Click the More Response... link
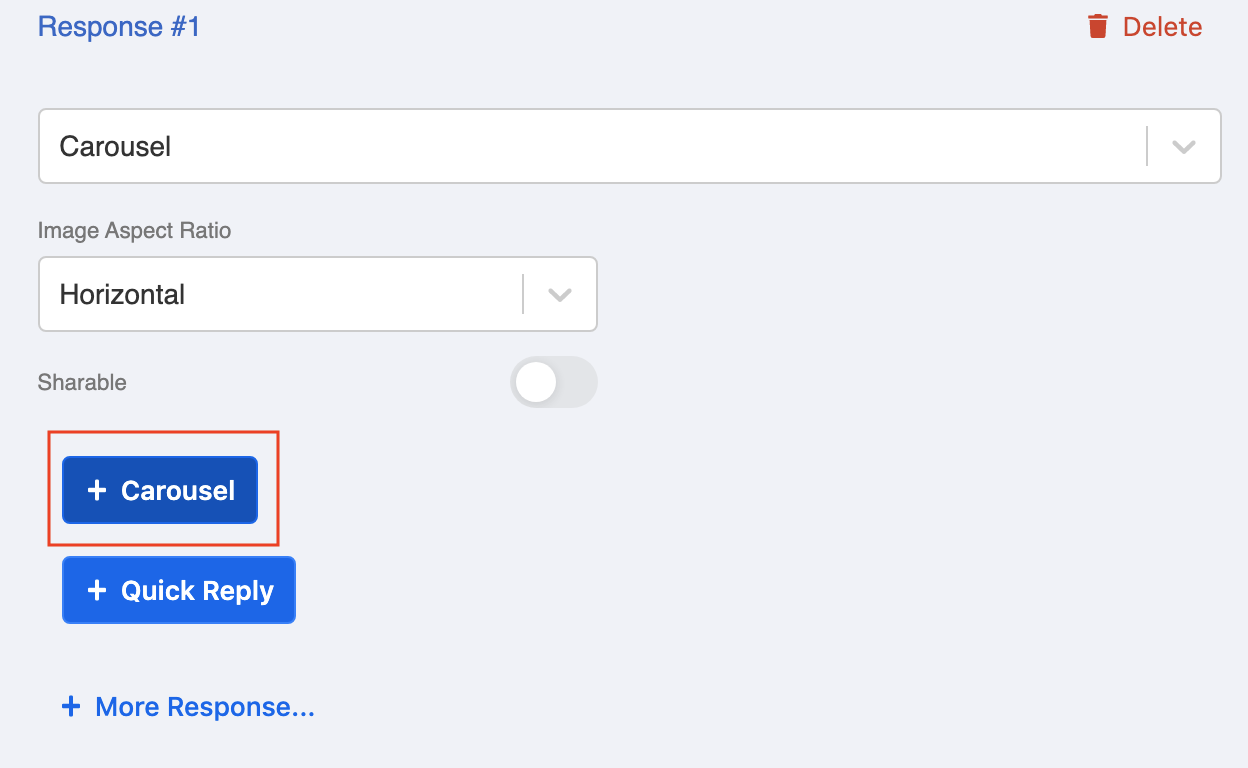This screenshot has width=1248, height=768. tap(204, 707)
